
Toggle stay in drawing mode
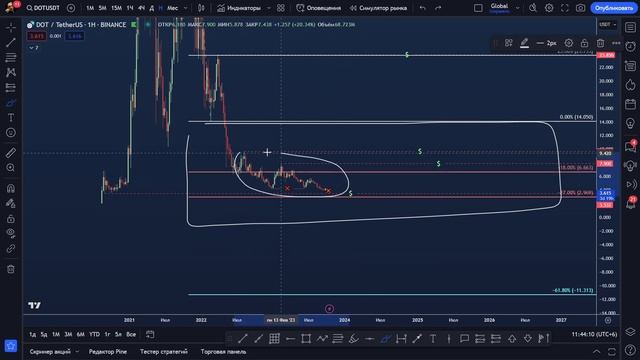click(11, 203)
